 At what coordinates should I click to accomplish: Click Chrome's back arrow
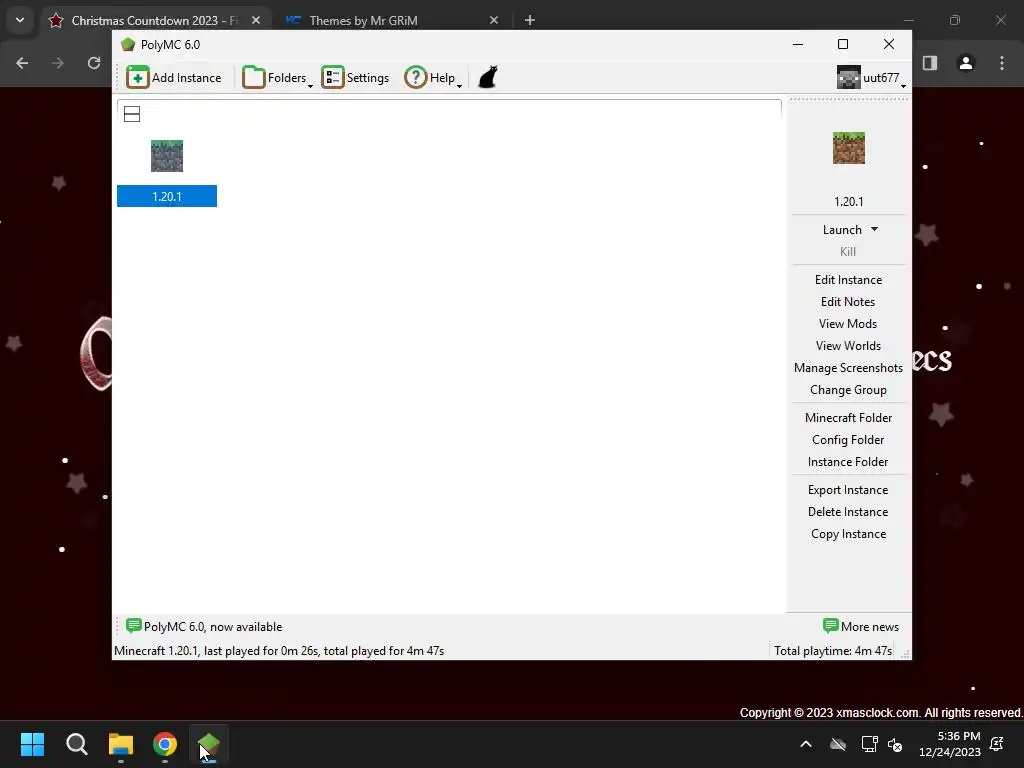coord(22,63)
